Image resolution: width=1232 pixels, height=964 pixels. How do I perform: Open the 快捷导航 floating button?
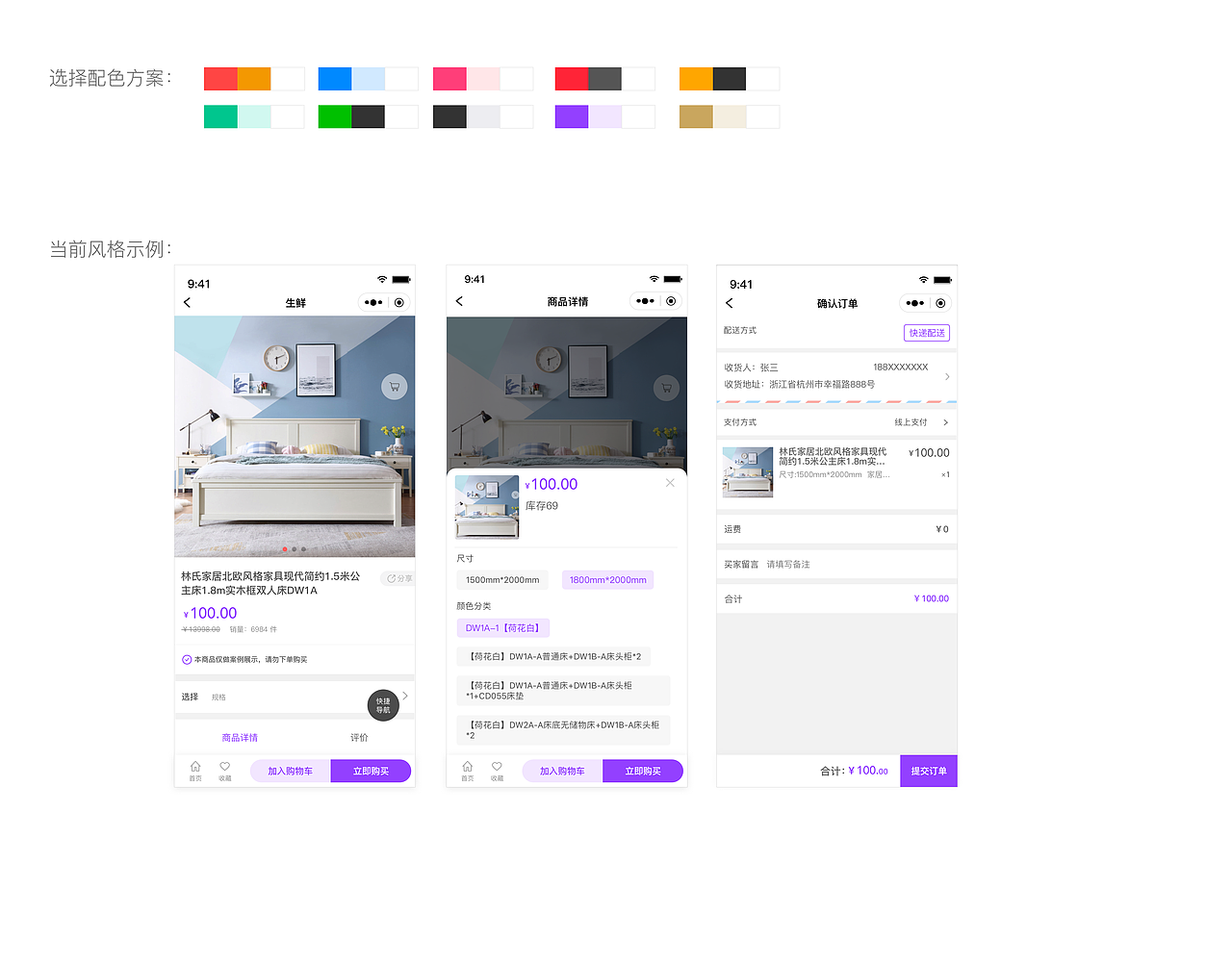tap(383, 705)
